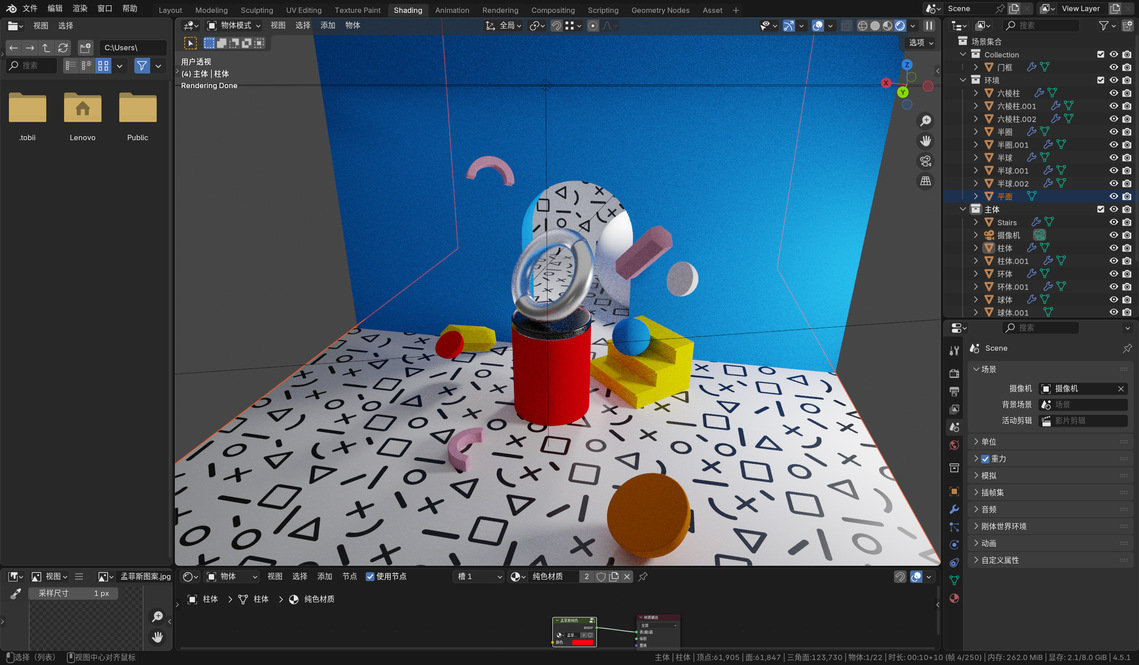Viewport: 1139px width, 665px height.
Task: Open the World properties tab
Action: pyautogui.click(x=954, y=445)
